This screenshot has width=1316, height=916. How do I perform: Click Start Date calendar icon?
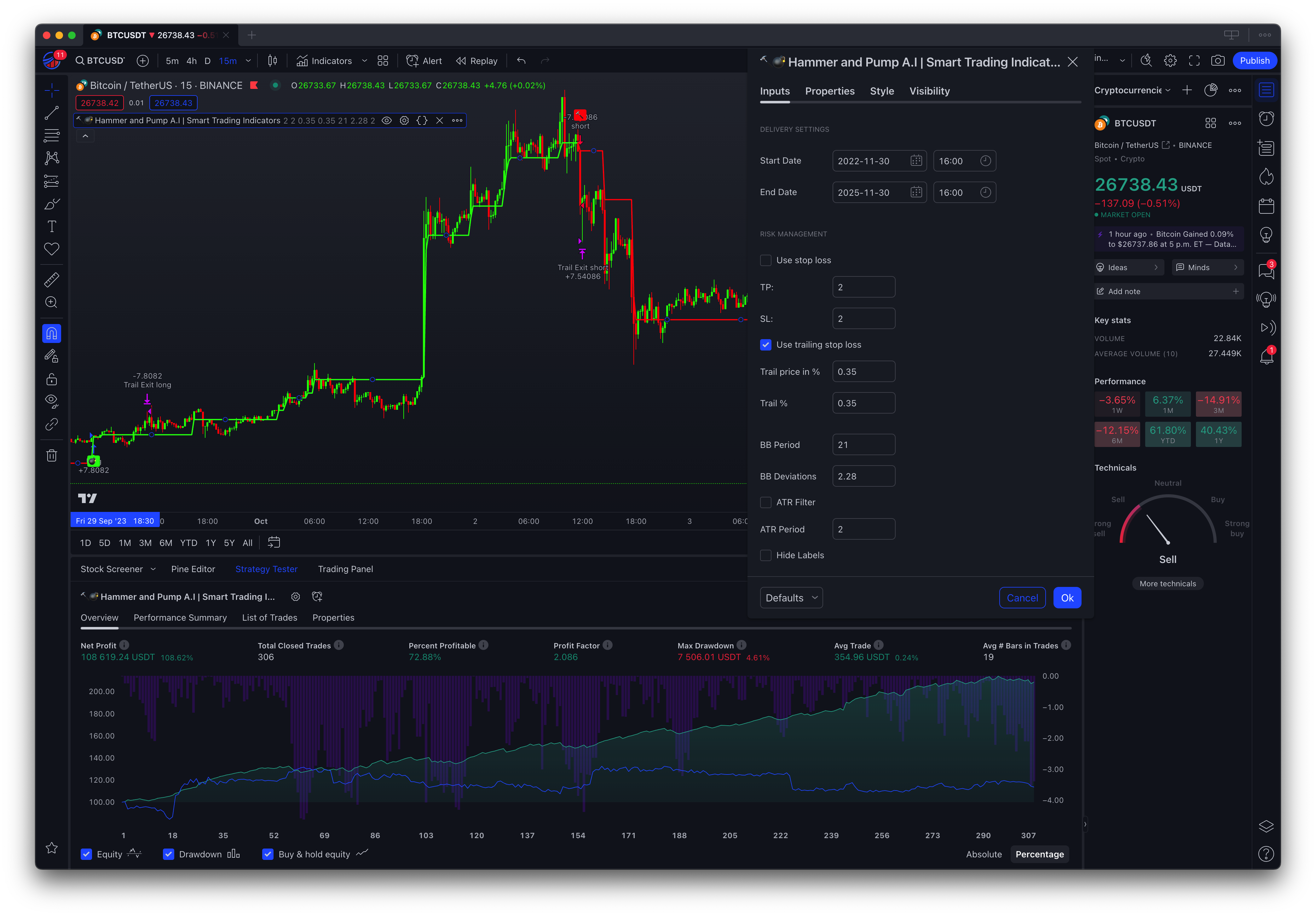coord(916,161)
